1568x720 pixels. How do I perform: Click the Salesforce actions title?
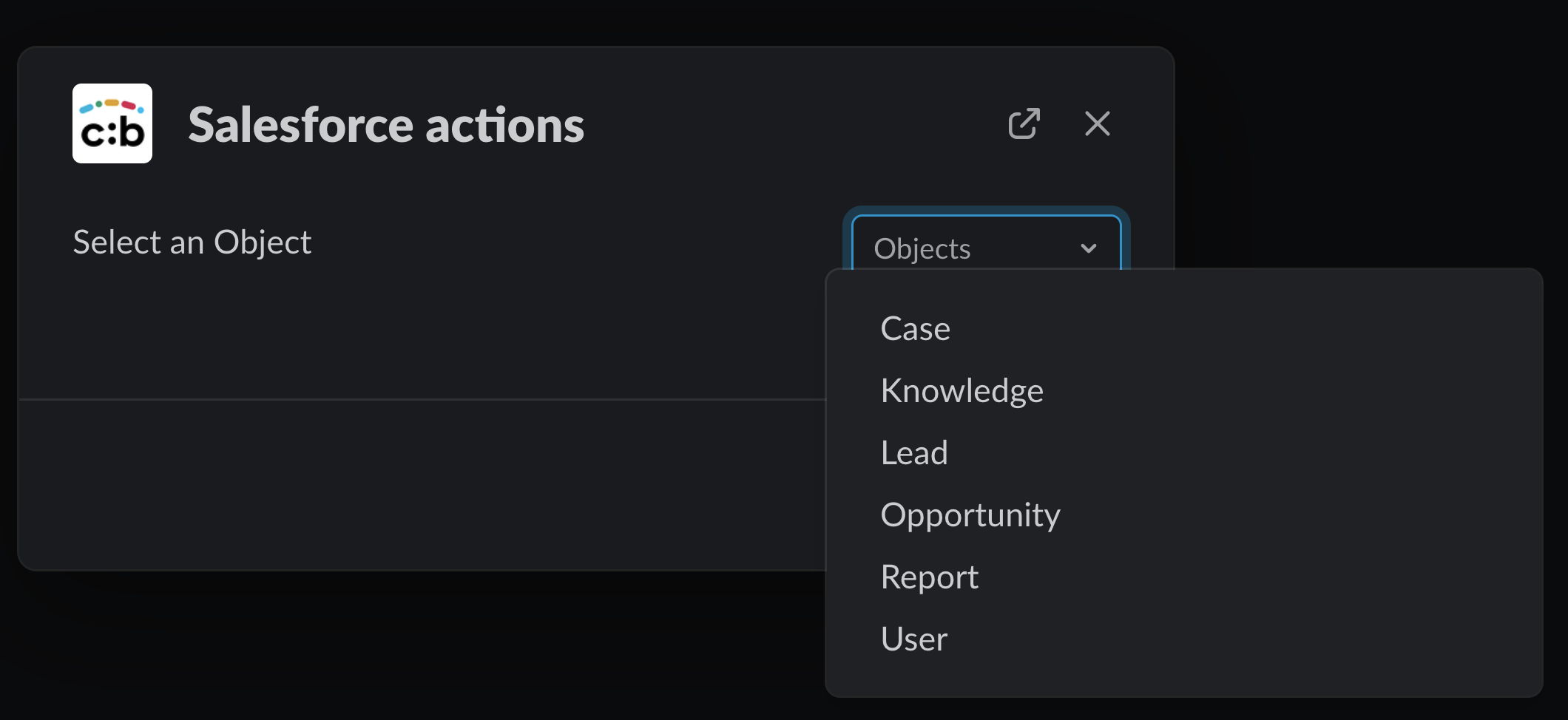pos(386,124)
